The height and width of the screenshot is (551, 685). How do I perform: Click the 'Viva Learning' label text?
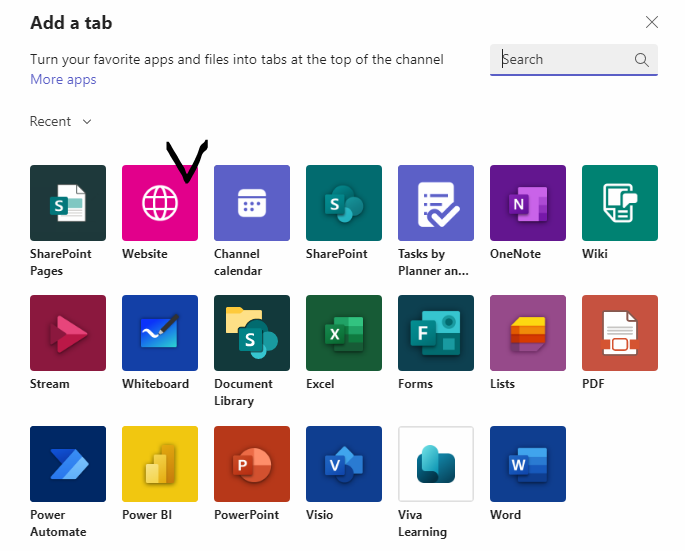tap(422, 523)
